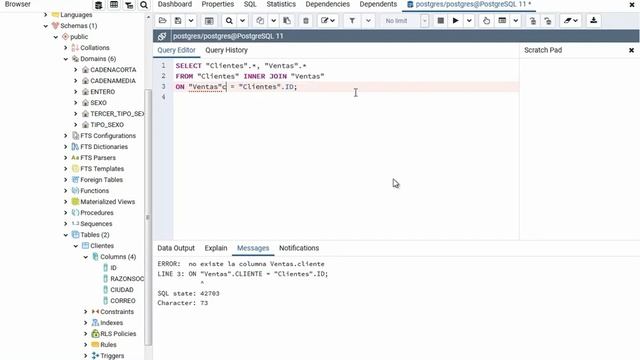Show the Notifications tab
The image size is (640, 360).
pos(299,248)
